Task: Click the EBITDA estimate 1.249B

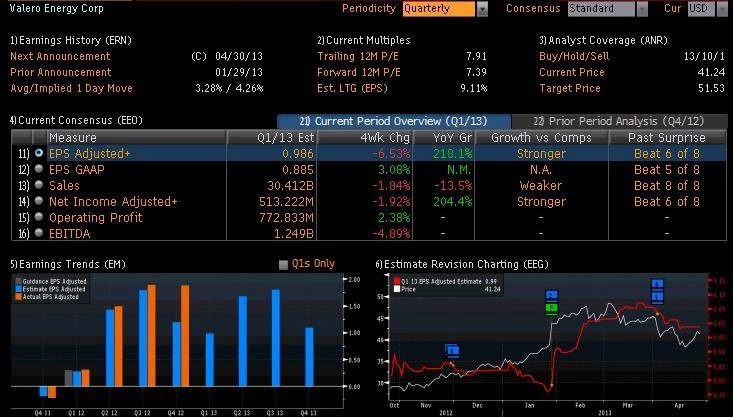Action: pos(294,234)
